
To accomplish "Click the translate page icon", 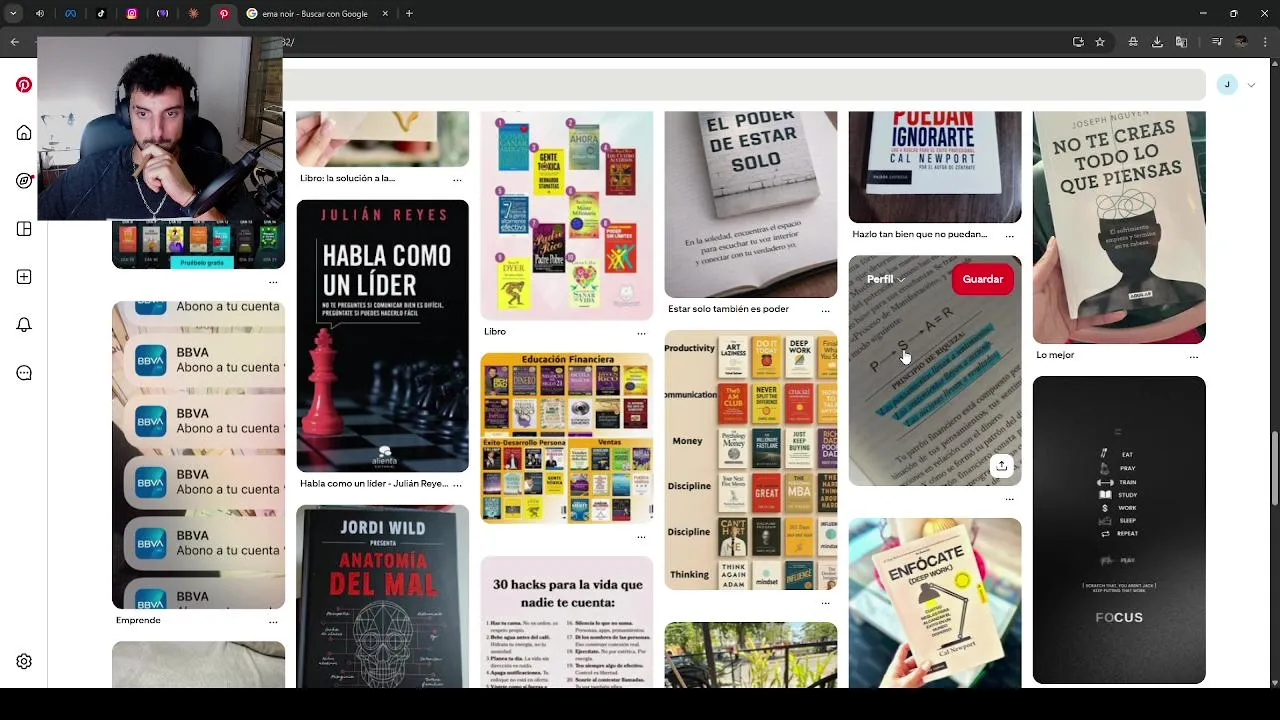I will pos(1181,42).
